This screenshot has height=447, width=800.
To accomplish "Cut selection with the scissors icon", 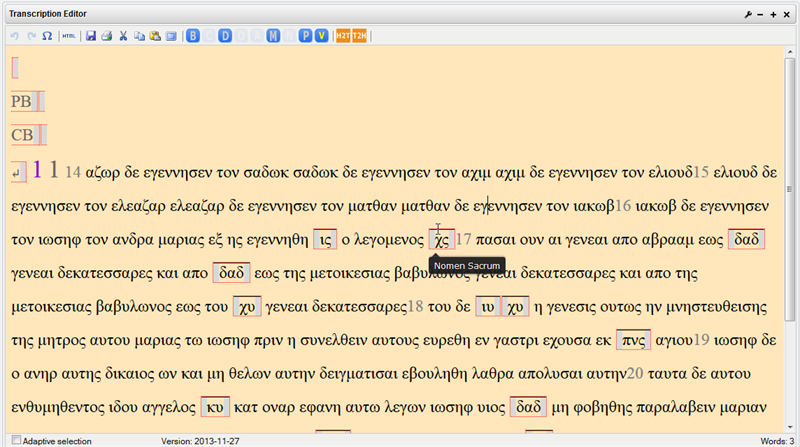I will (123, 36).
